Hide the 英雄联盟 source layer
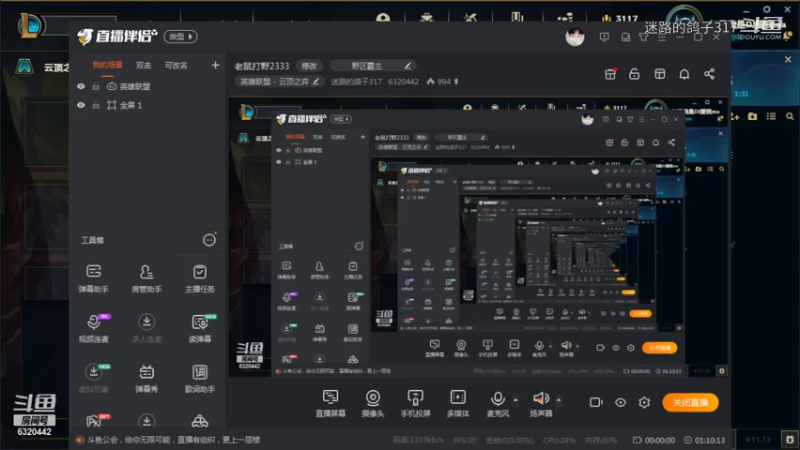Viewport: 800px width, 450px height. pyautogui.click(x=81, y=86)
